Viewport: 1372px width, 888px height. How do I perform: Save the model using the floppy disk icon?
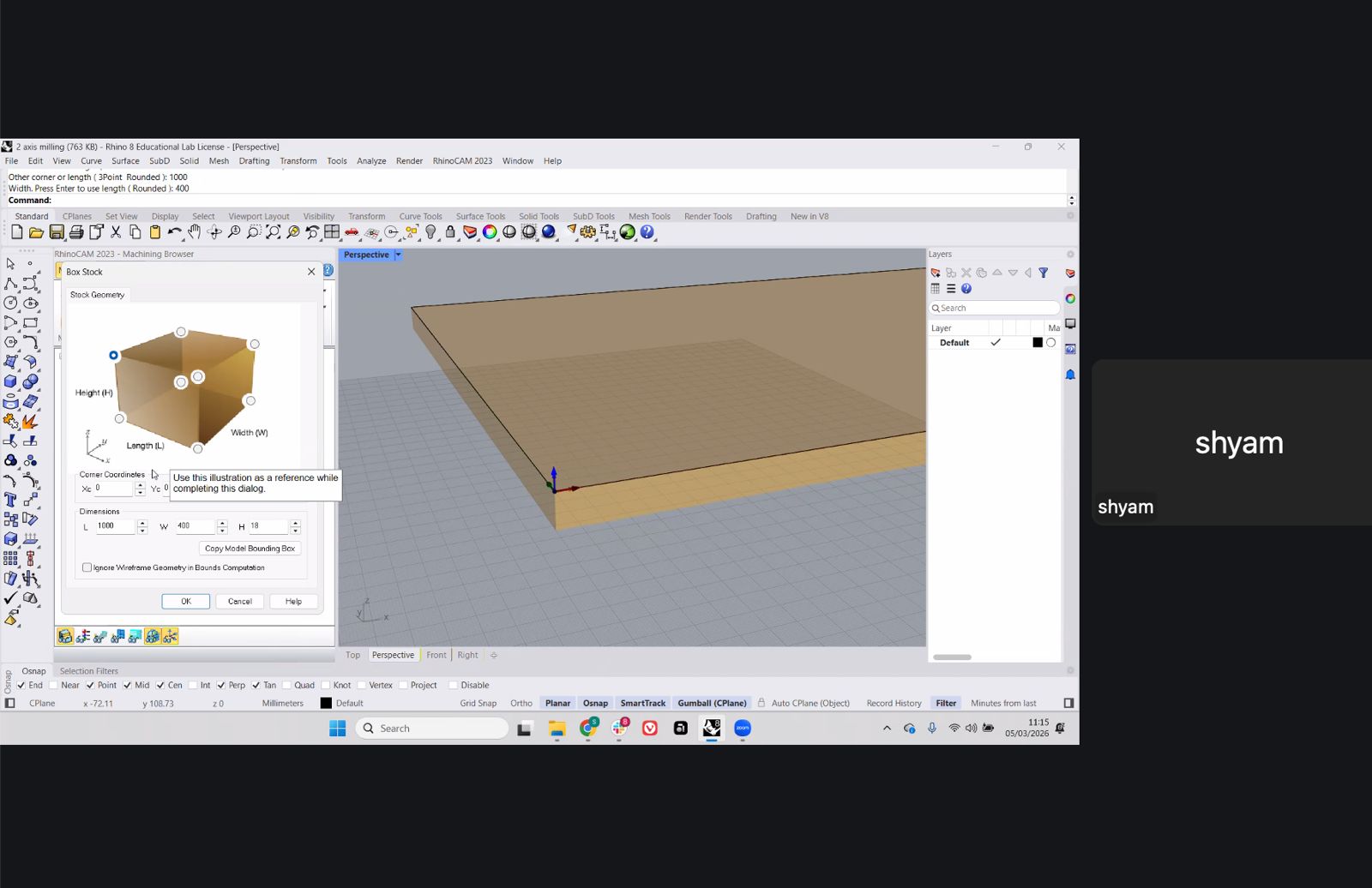(x=57, y=232)
